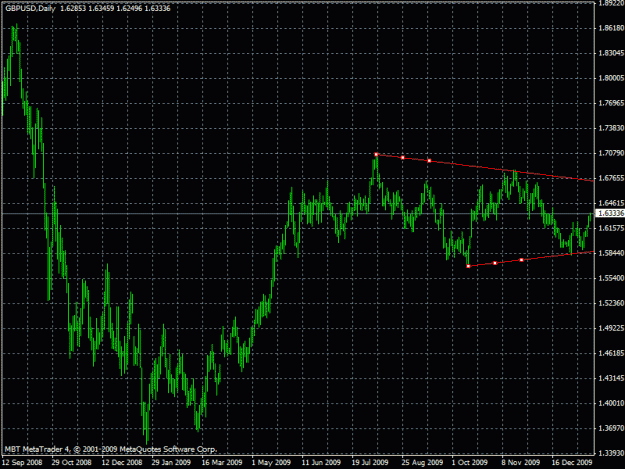Click the open price value 1.62853
This screenshot has height=469, width=625.
[73, 8]
